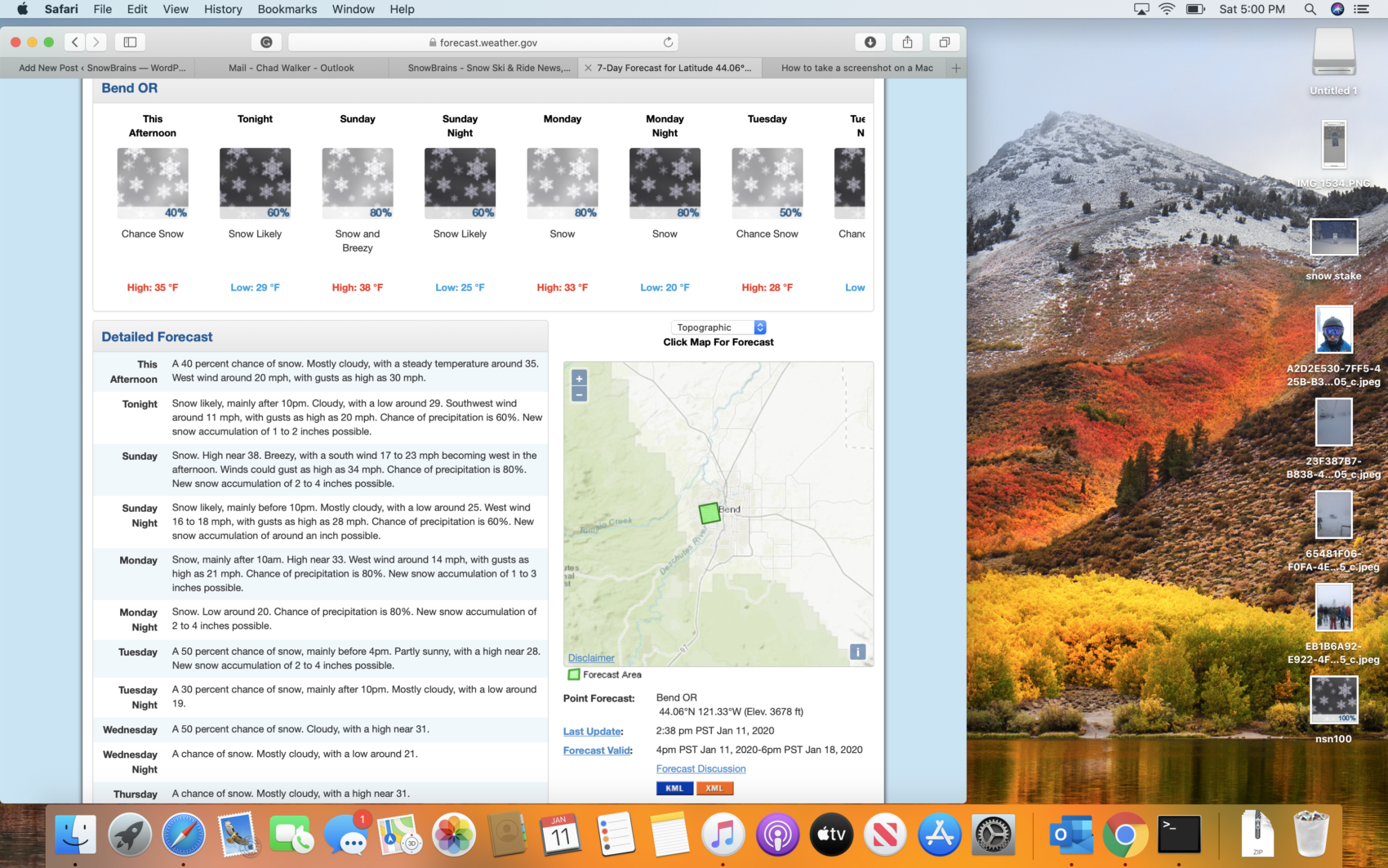This screenshot has height=868, width=1388.
Task: Click the "High: 38 °F" Sunday temperature
Action: (358, 287)
